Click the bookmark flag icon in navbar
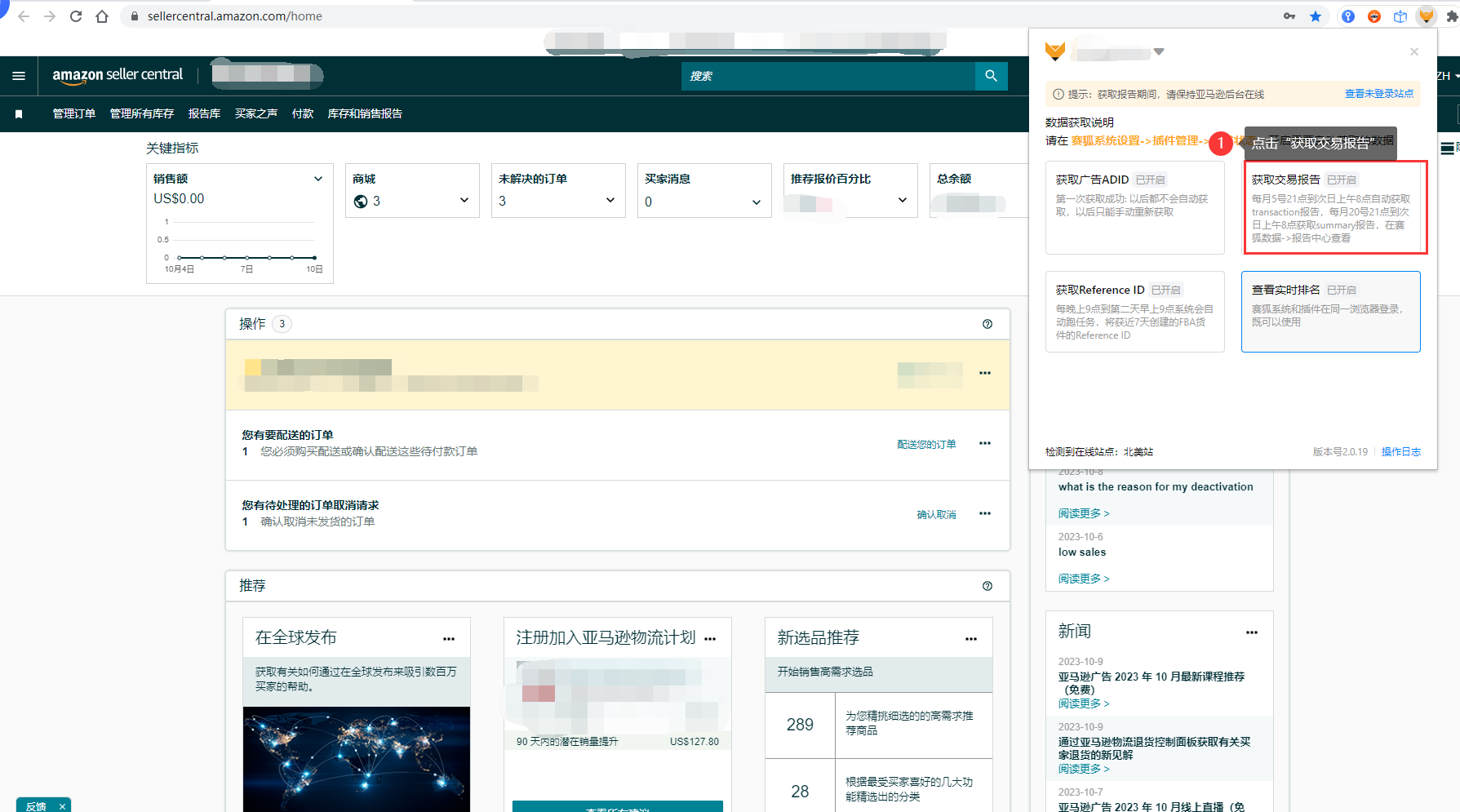This screenshot has height=812, width=1460. coord(19,114)
